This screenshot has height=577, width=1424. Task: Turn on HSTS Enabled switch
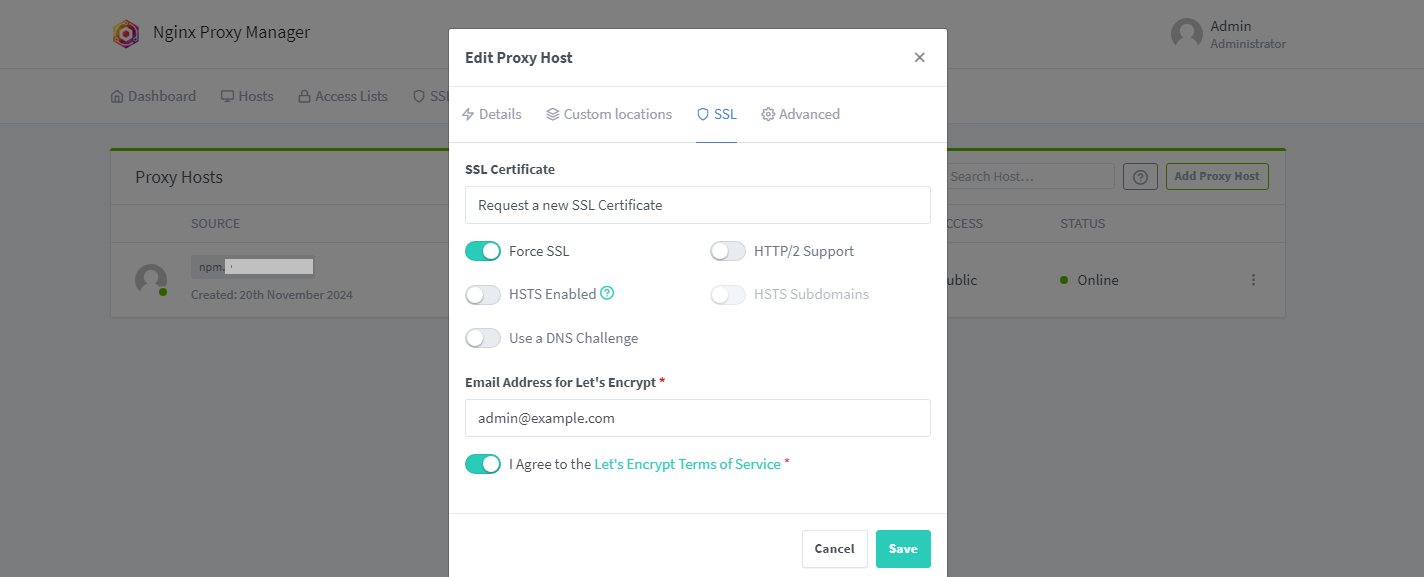(x=483, y=295)
